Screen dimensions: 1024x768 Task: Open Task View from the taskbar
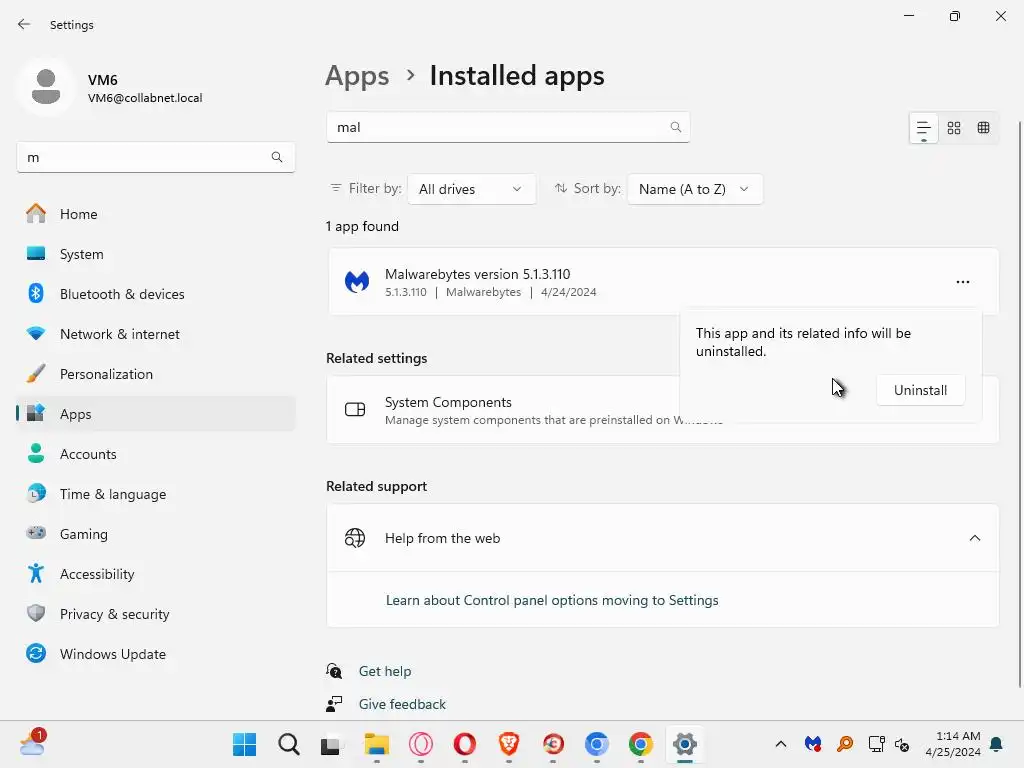pos(332,744)
